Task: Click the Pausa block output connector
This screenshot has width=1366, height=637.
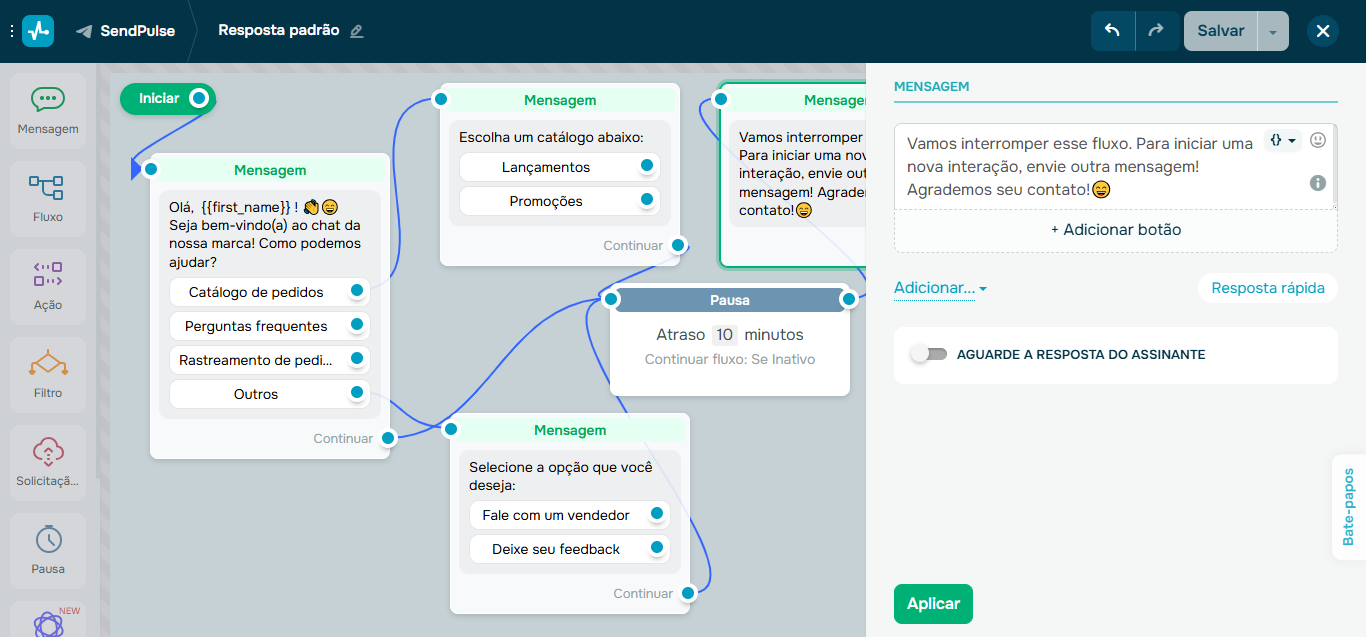Action: click(x=849, y=299)
